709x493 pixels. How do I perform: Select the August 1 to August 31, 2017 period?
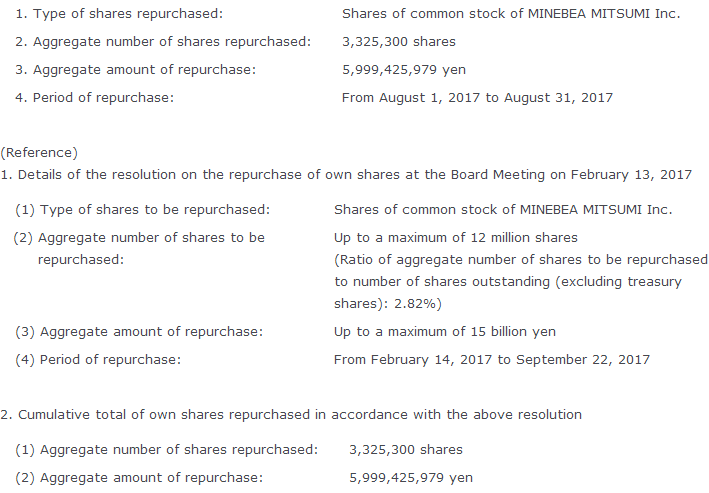pyautogui.click(x=477, y=98)
